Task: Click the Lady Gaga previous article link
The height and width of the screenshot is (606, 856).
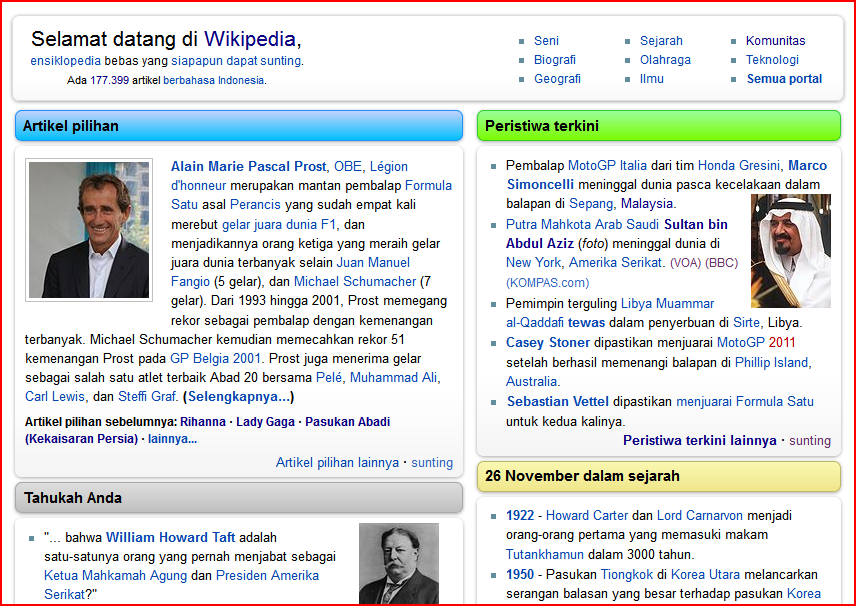Action: tap(265, 422)
